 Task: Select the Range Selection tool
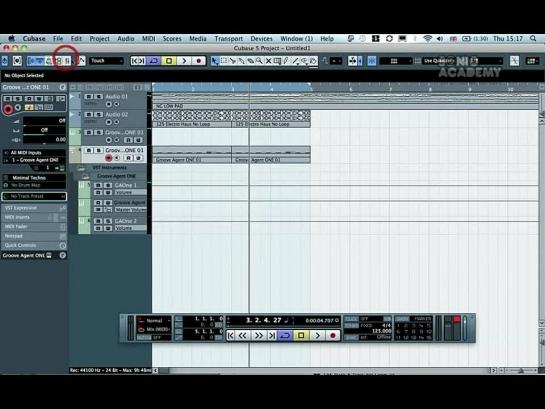point(224,61)
